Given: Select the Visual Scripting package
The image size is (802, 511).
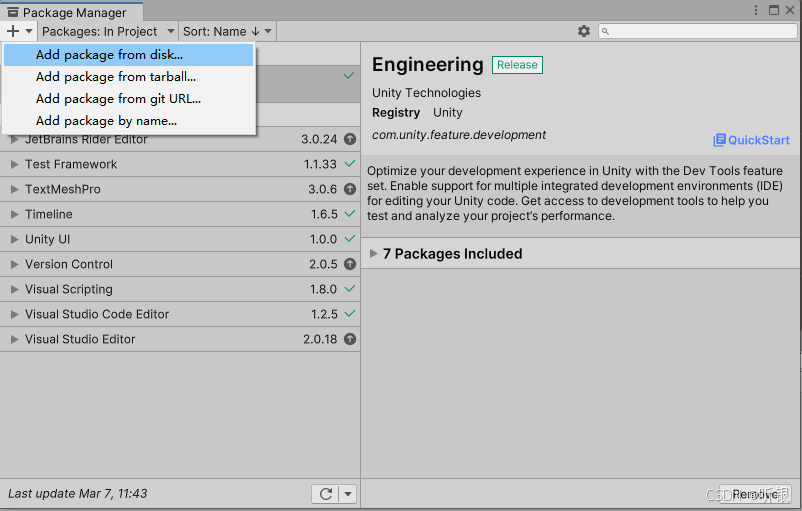Looking at the screenshot, I should [x=180, y=289].
